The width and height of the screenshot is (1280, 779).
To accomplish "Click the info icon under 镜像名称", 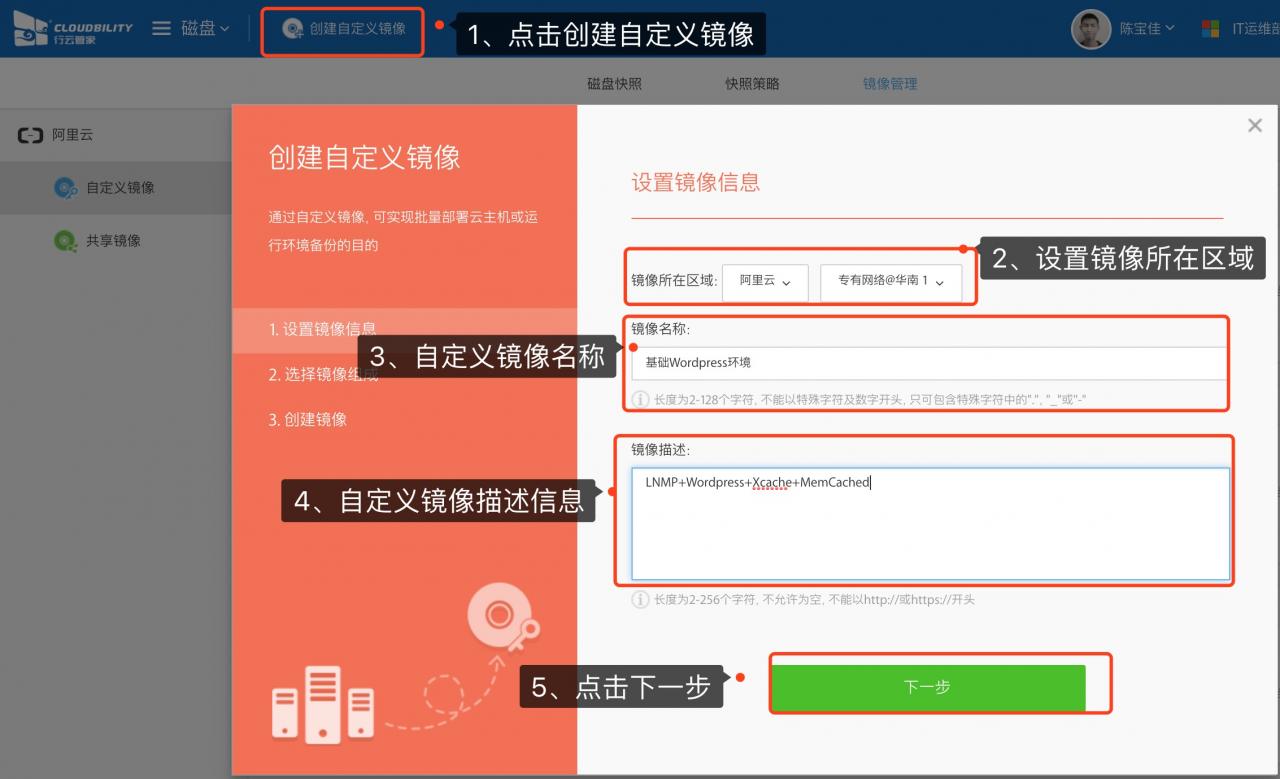I will pos(640,400).
